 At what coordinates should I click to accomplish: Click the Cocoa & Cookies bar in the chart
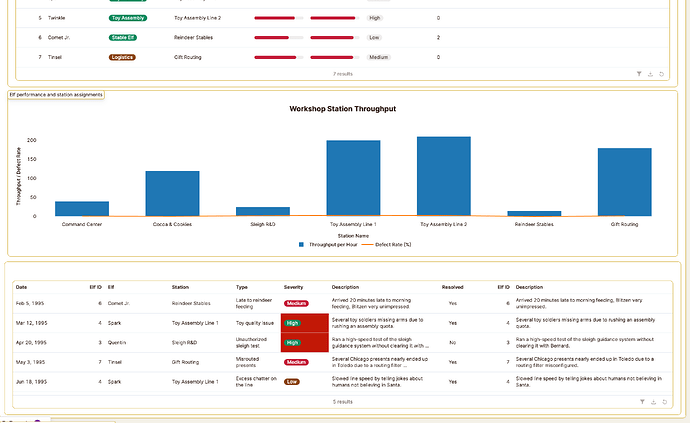pyautogui.click(x=172, y=193)
